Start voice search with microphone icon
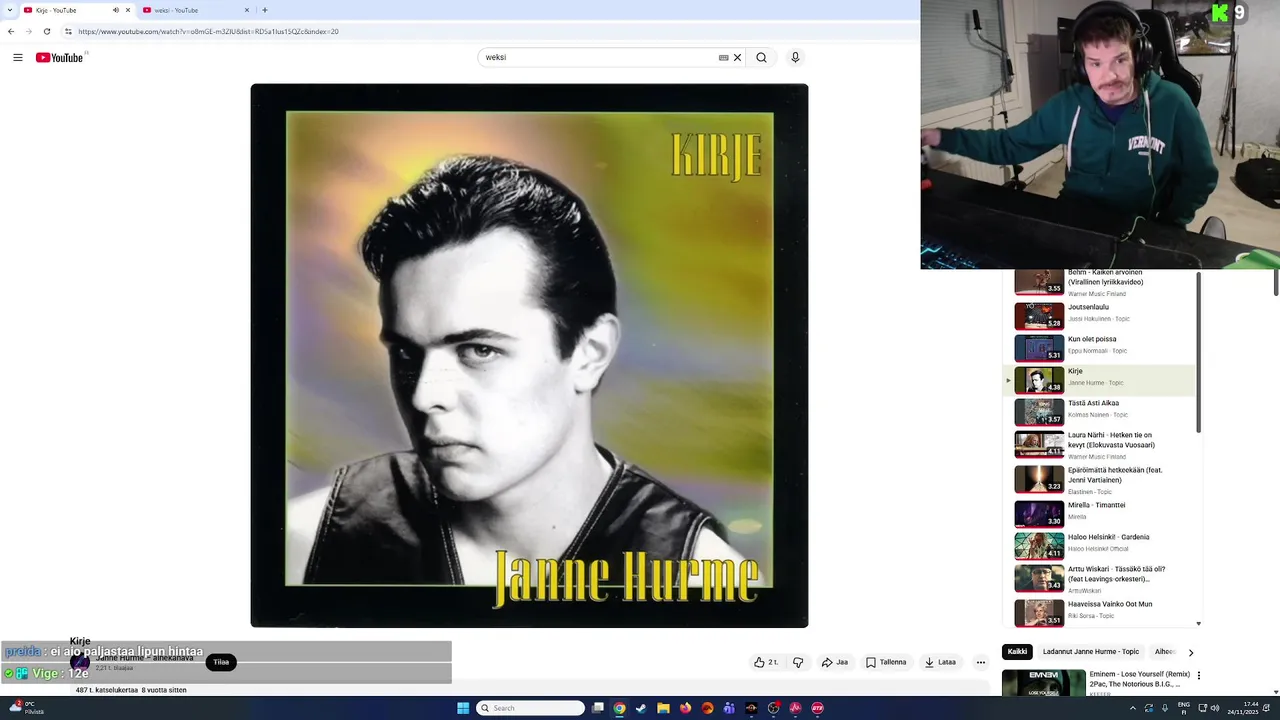 pyautogui.click(x=795, y=58)
